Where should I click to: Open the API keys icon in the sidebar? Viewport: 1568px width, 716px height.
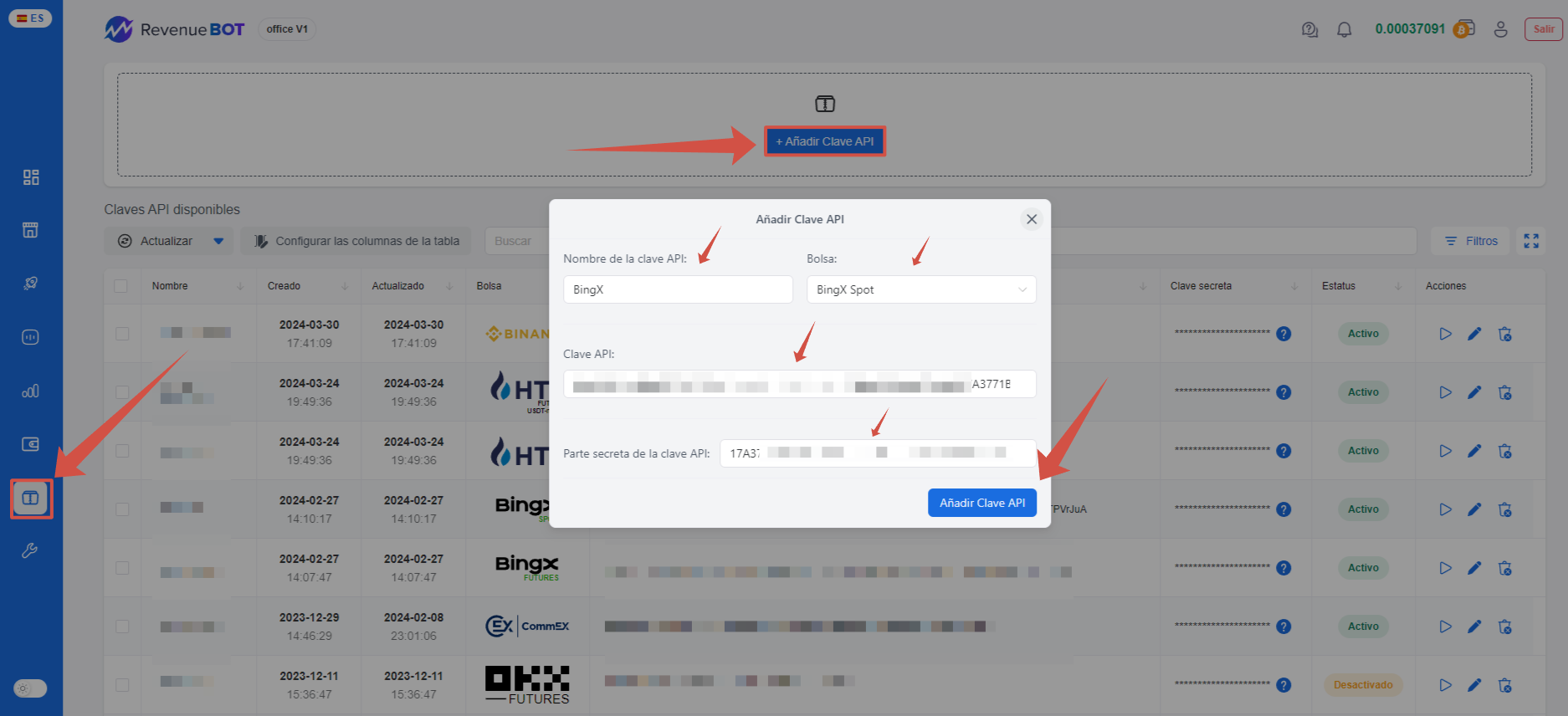31,499
